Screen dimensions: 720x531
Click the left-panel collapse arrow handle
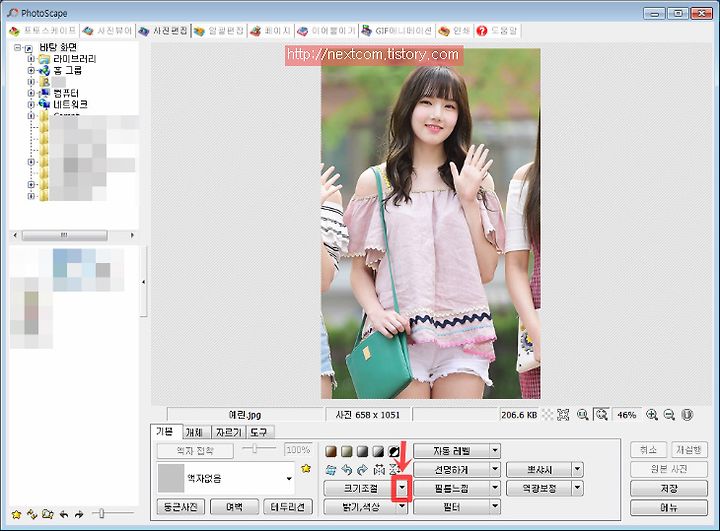coord(144,282)
